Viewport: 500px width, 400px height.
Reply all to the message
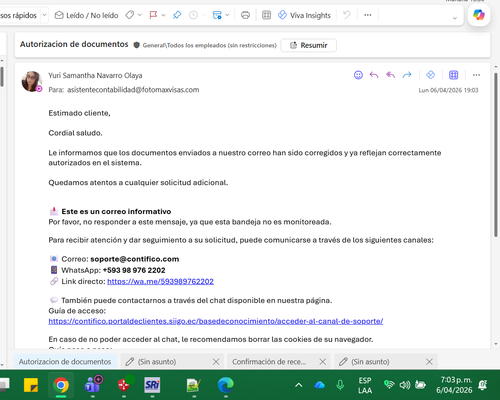pyautogui.click(x=390, y=75)
